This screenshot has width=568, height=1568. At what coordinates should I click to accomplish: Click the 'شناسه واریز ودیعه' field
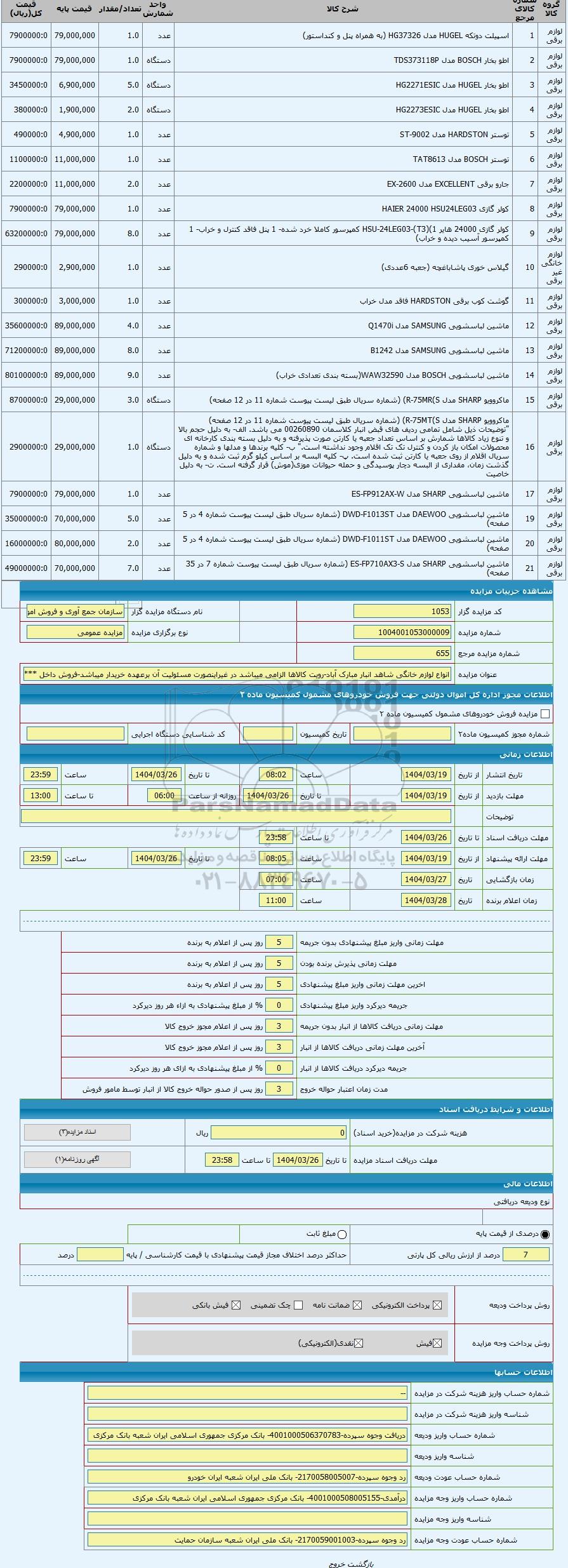pos(248,1456)
